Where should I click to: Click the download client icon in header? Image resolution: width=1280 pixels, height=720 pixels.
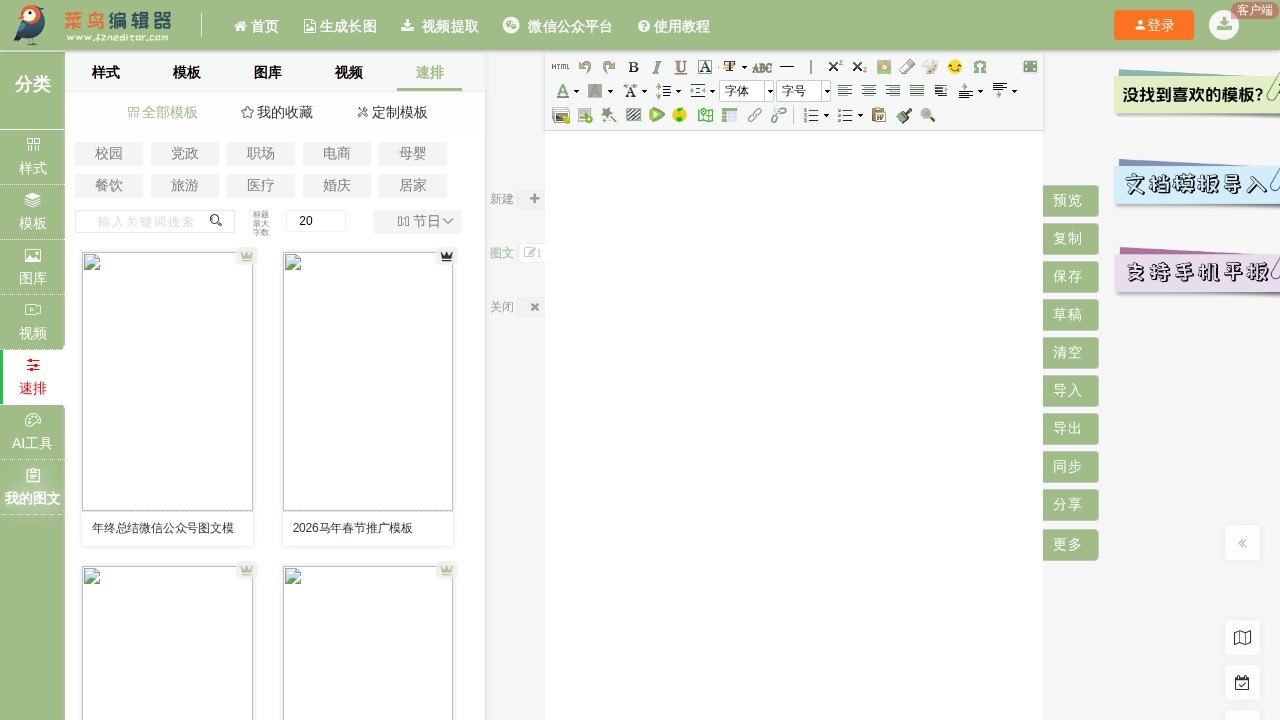pyautogui.click(x=1224, y=25)
